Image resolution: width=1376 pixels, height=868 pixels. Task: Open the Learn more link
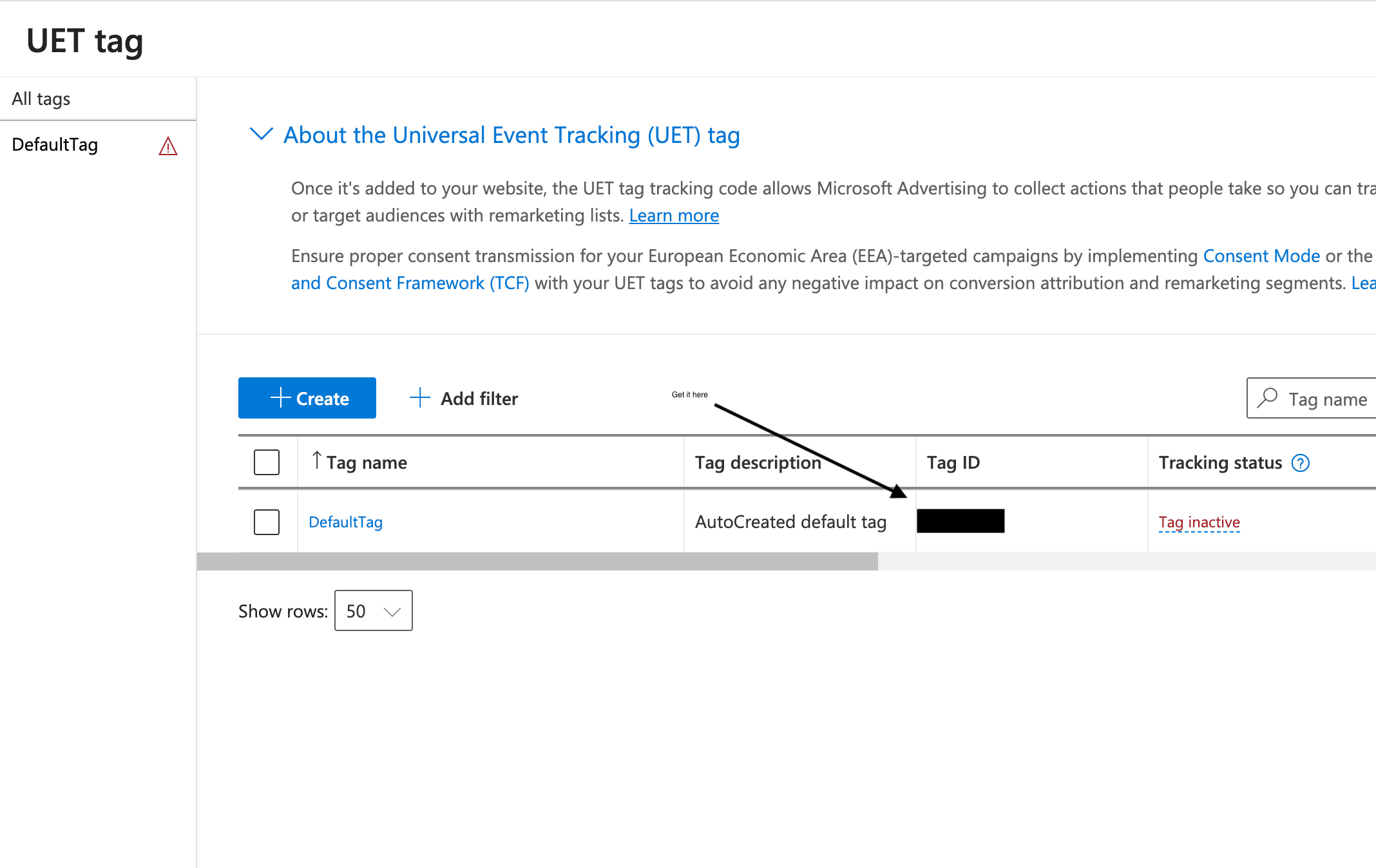click(x=674, y=216)
